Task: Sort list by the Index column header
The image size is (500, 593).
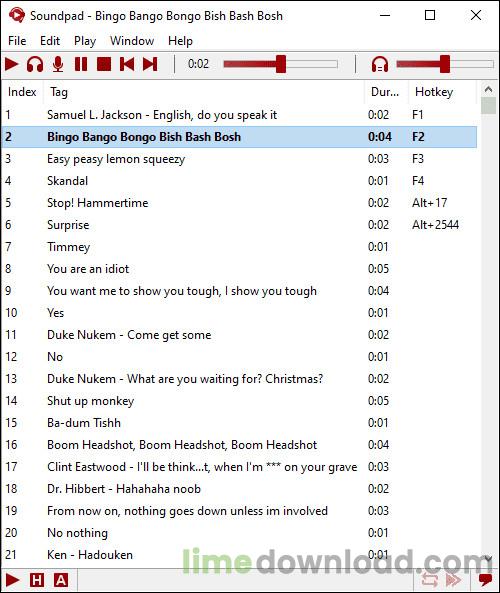Action: pyautogui.click(x=22, y=92)
